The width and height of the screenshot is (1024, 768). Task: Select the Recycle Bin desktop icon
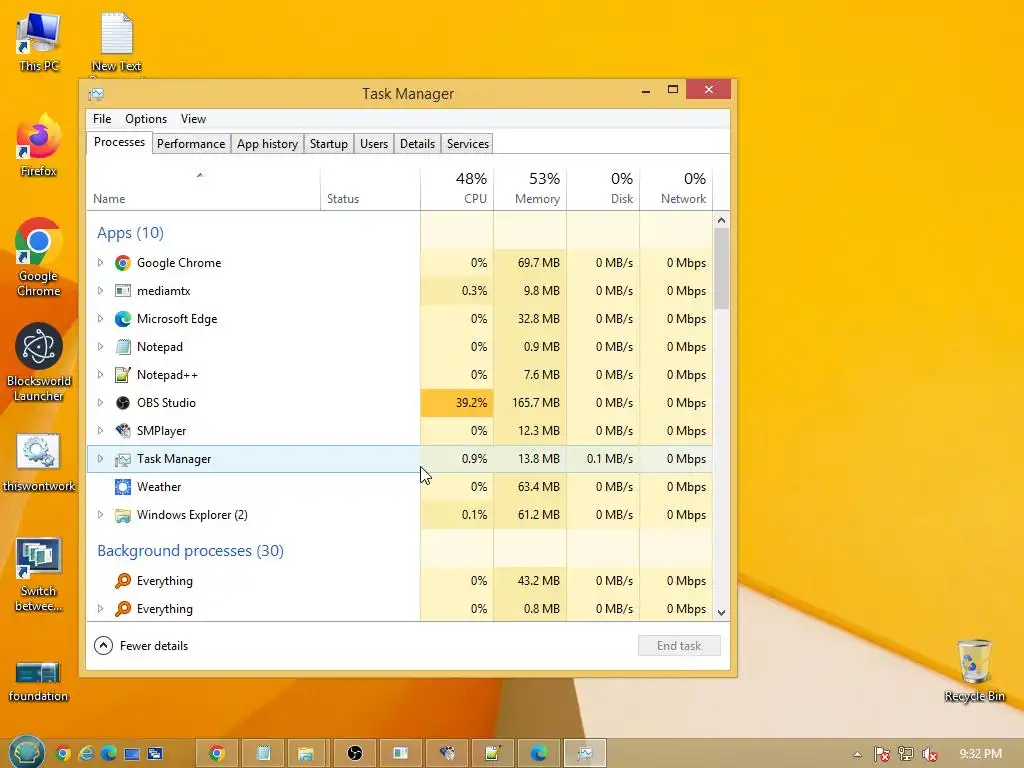tap(974, 671)
